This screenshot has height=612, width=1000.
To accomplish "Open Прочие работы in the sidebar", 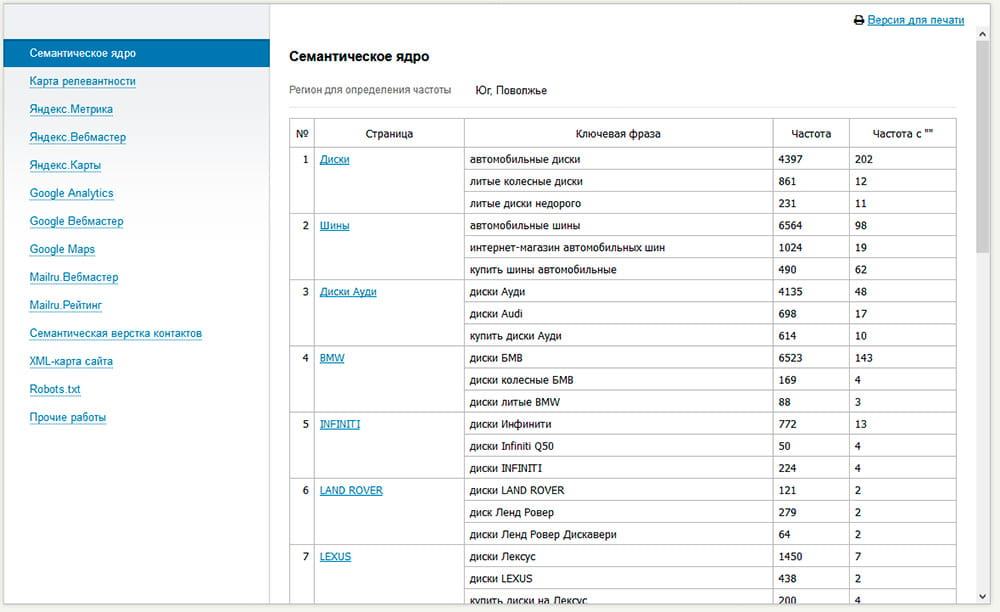I will [x=68, y=418].
